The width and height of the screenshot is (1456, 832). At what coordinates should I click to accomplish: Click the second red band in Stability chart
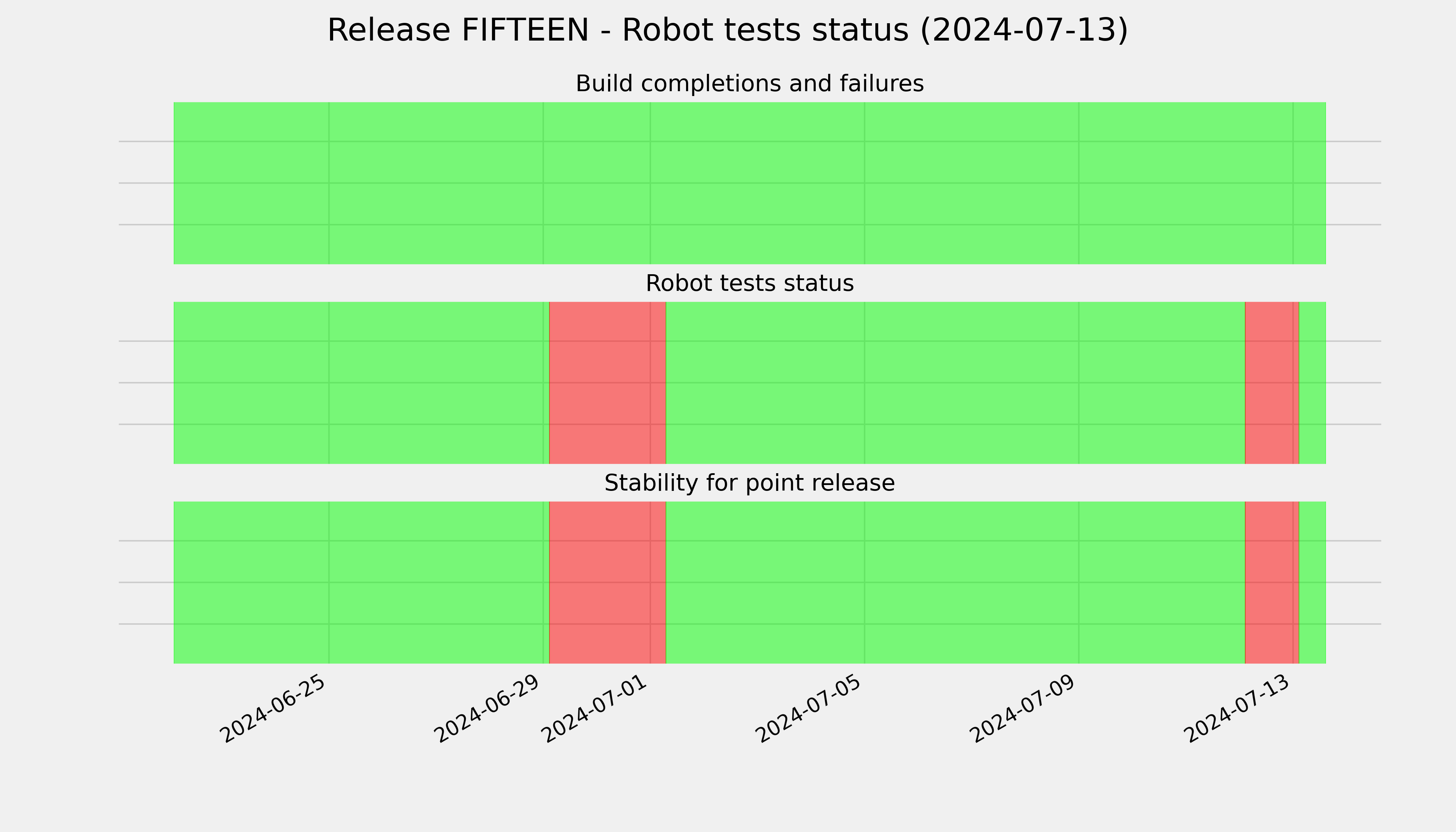(x=1272, y=582)
